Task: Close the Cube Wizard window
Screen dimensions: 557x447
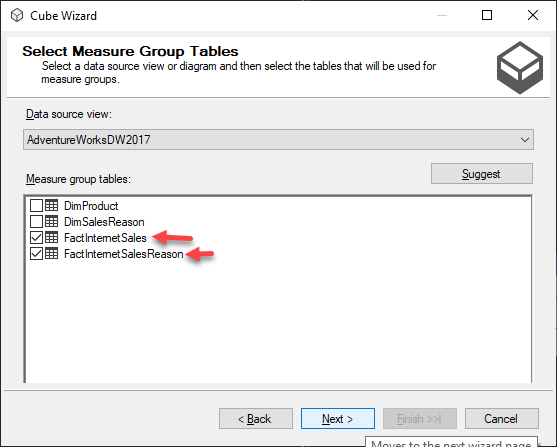Action: point(533,15)
